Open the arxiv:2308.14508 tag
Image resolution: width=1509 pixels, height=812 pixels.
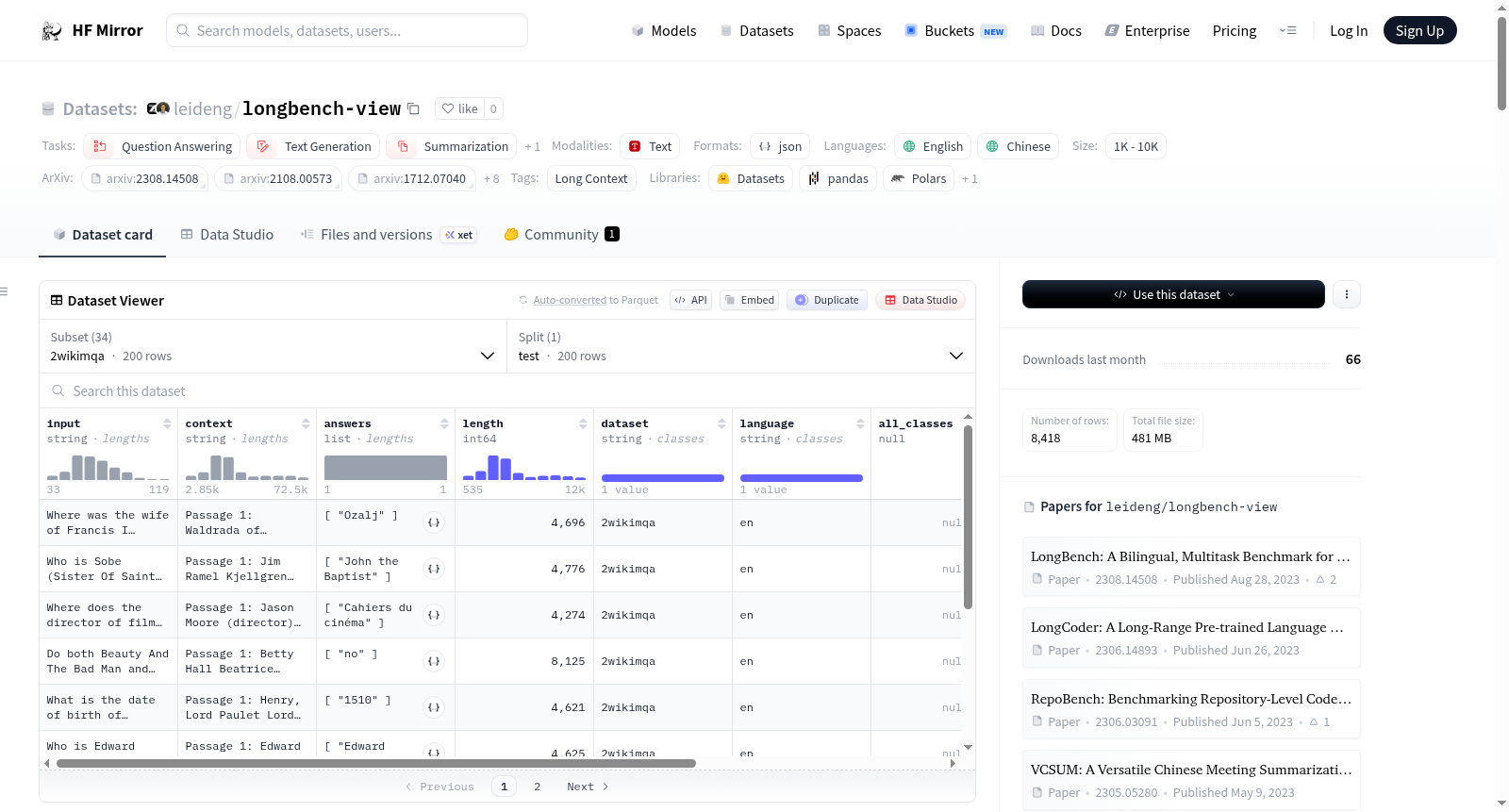point(144,178)
